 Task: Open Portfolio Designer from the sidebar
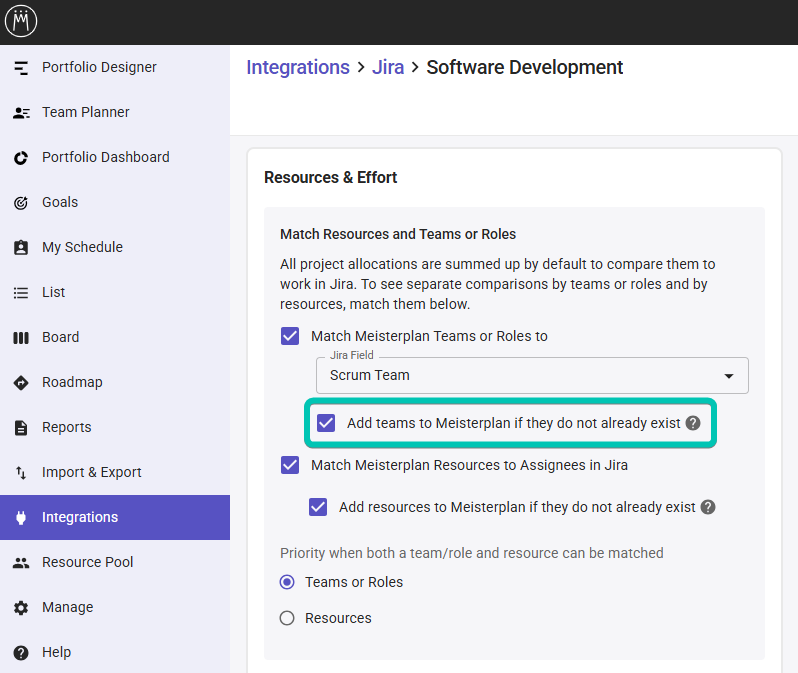(x=115, y=67)
